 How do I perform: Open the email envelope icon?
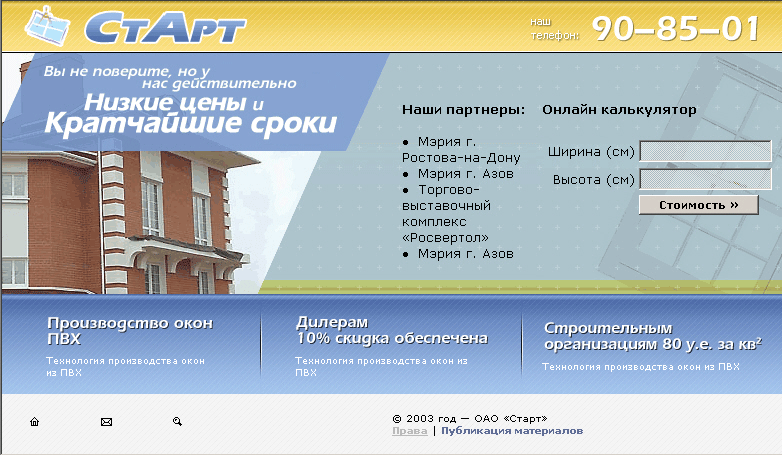pyautogui.click(x=106, y=422)
